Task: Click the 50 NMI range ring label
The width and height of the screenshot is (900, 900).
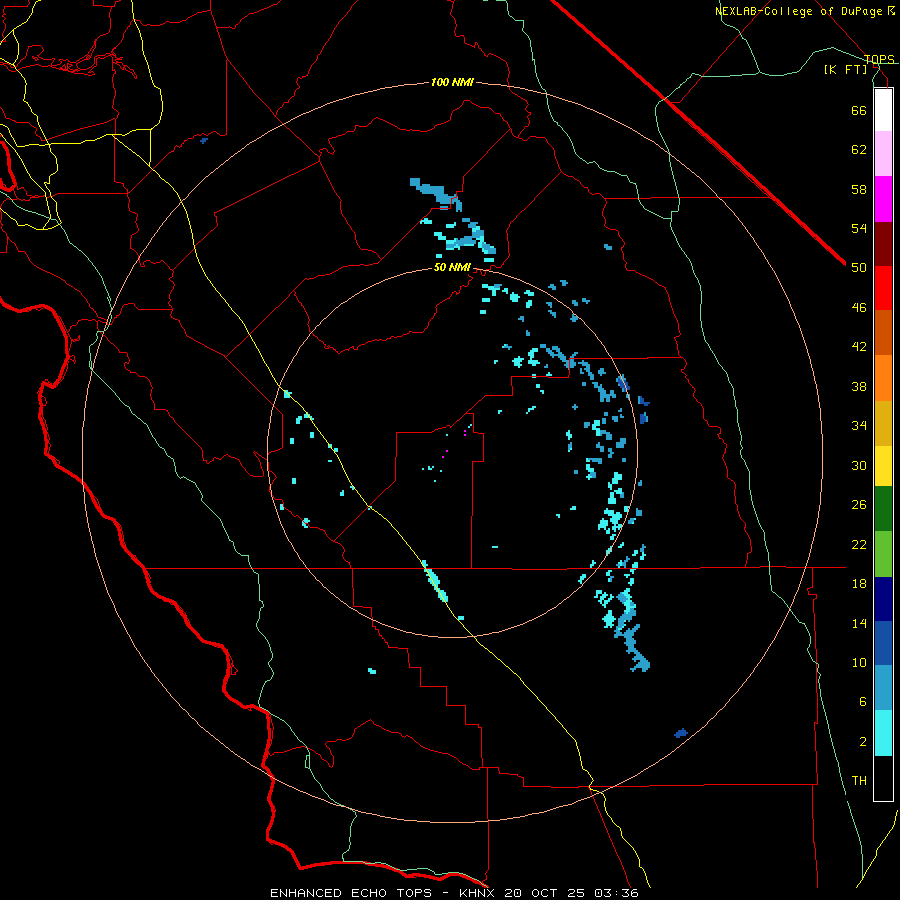Action: coord(452,267)
